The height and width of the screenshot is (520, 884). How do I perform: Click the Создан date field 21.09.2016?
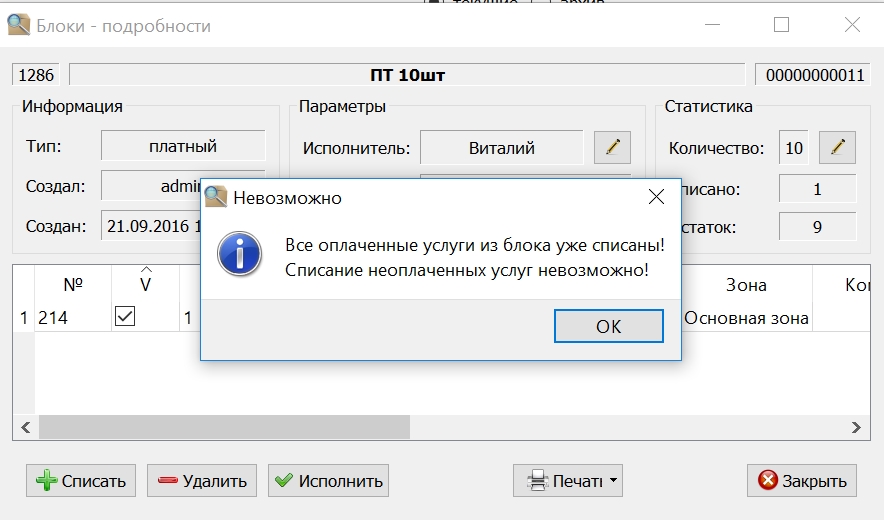click(x=152, y=226)
